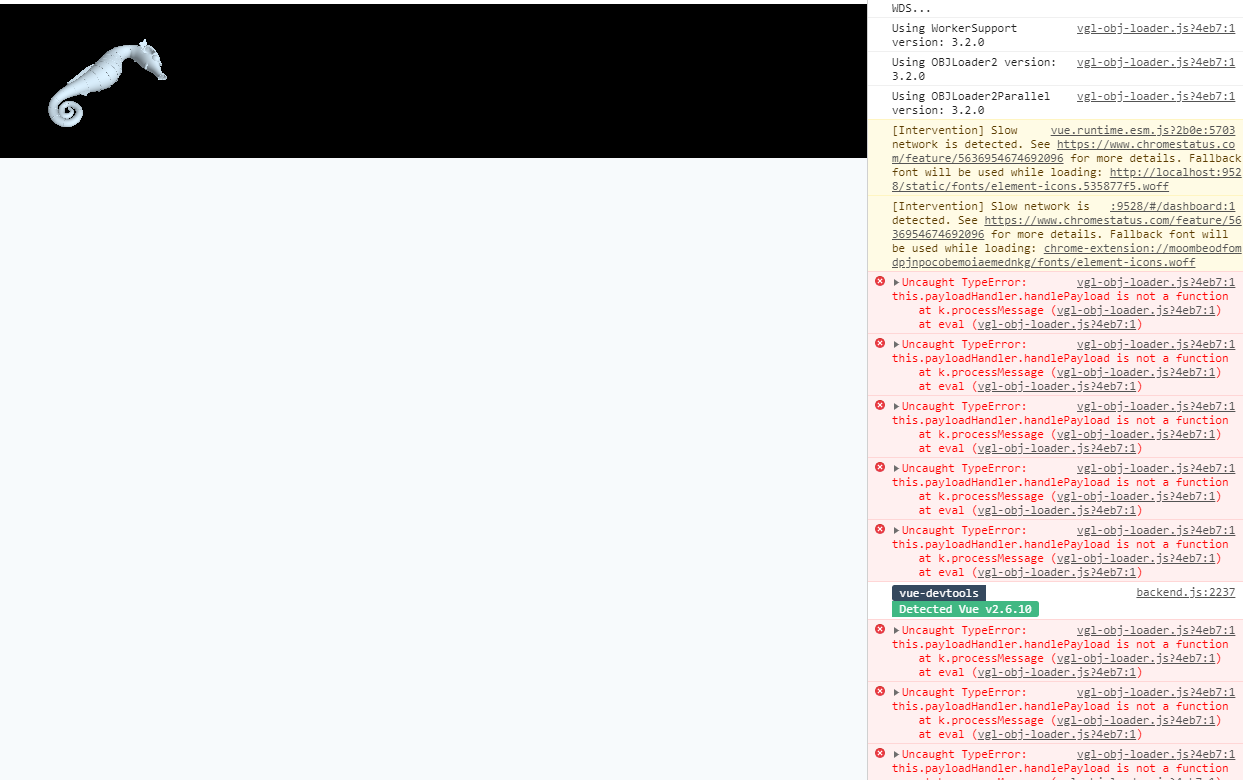Select the 'Using WorkerSupport version: 3.2.0' log text
The height and width of the screenshot is (780, 1243).
pyautogui.click(x=954, y=36)
